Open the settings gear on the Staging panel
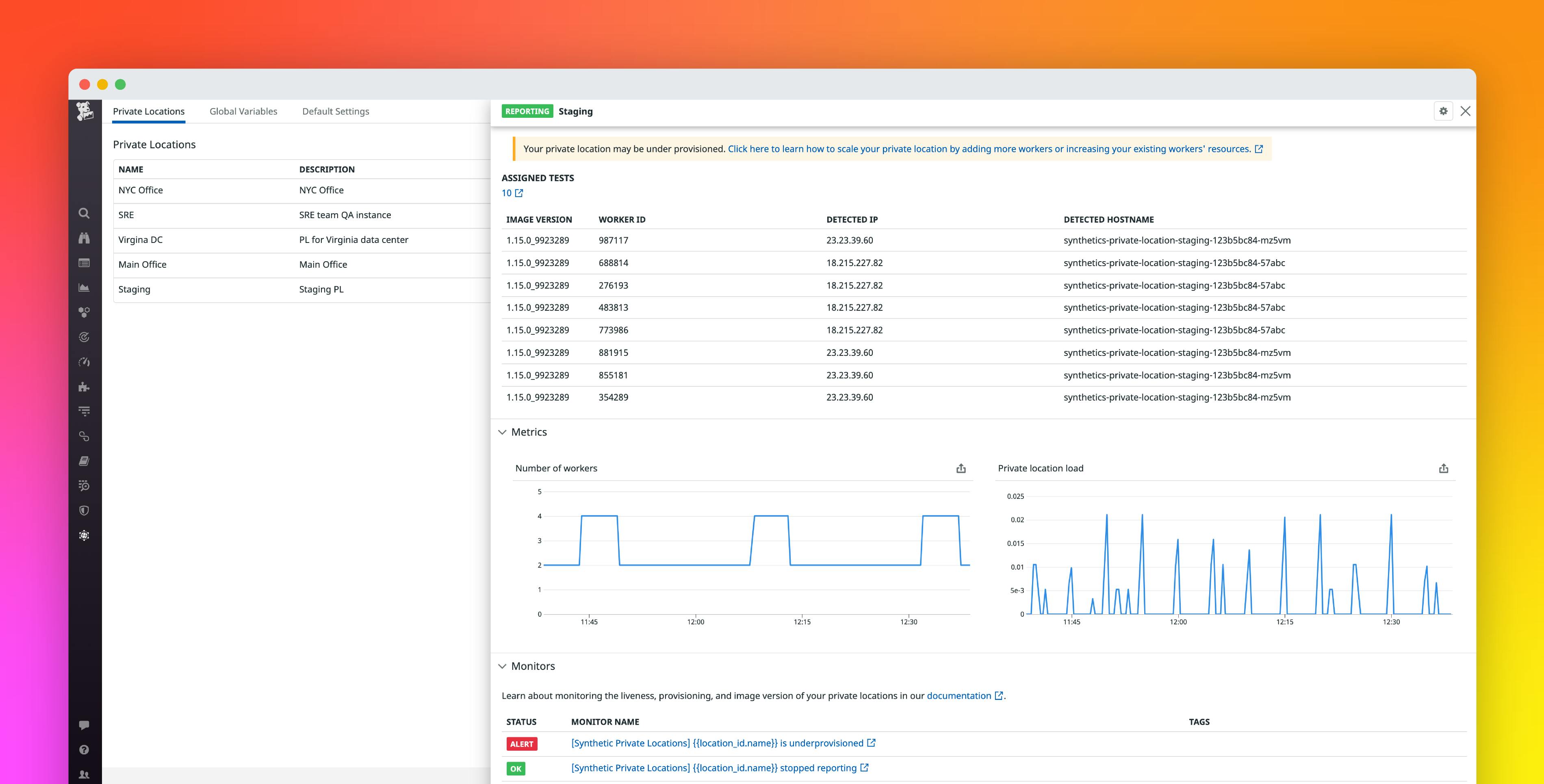1544x784 pixels. point(1444,111)
